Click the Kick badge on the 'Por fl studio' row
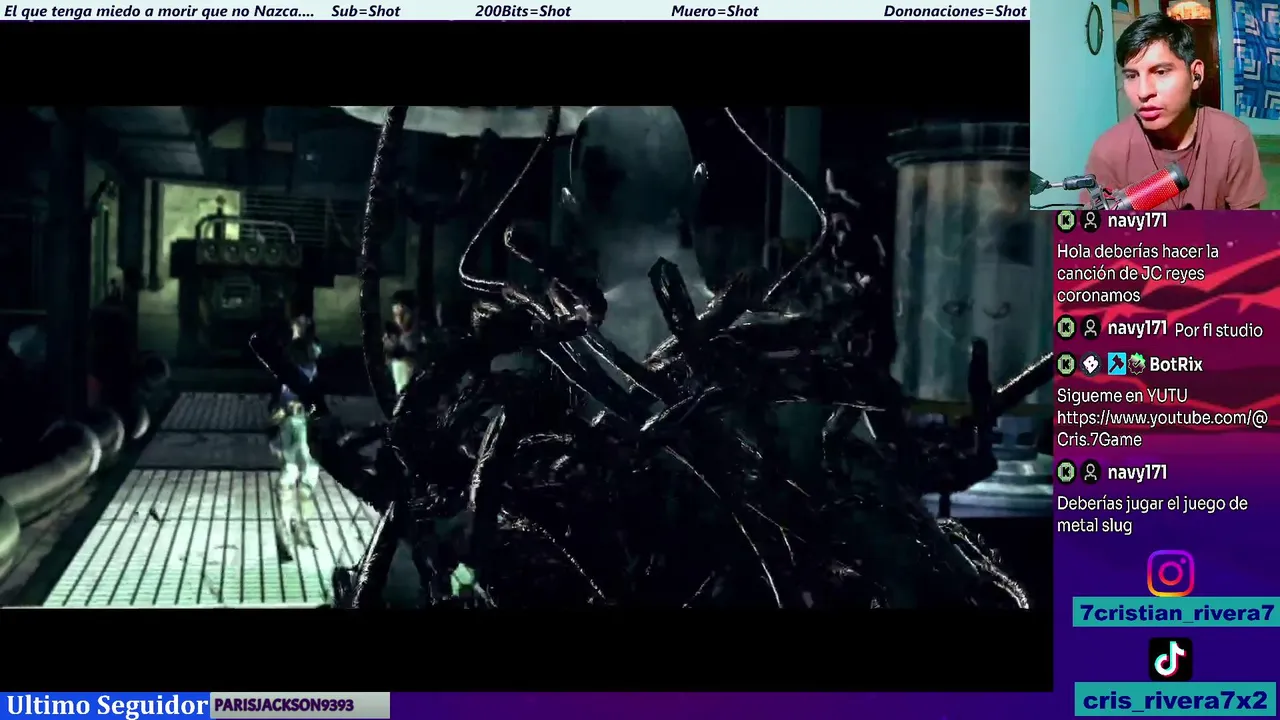1280x720 pixels. (x=1066, y=328)
